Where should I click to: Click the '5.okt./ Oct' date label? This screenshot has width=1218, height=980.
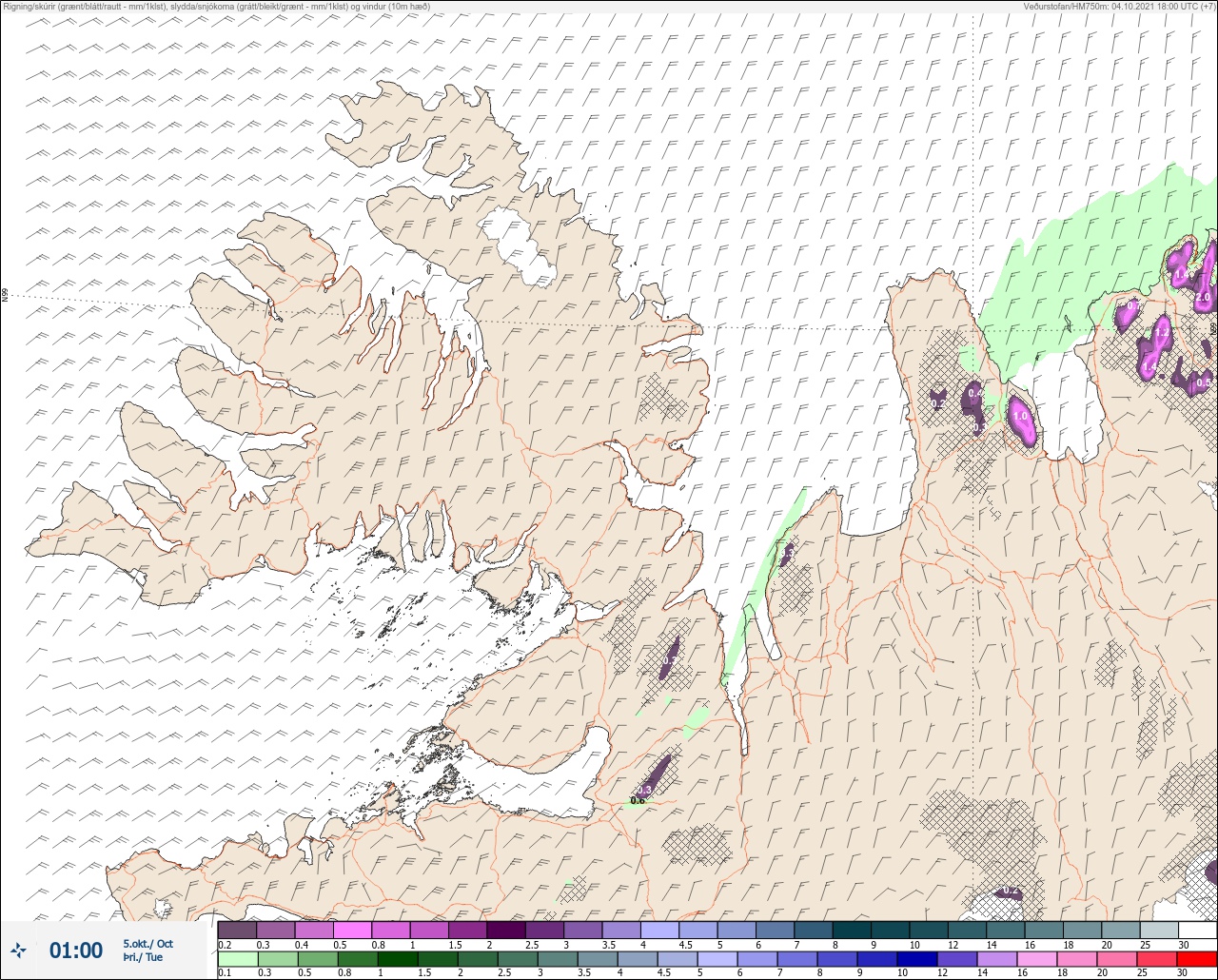tap(148, 944)
